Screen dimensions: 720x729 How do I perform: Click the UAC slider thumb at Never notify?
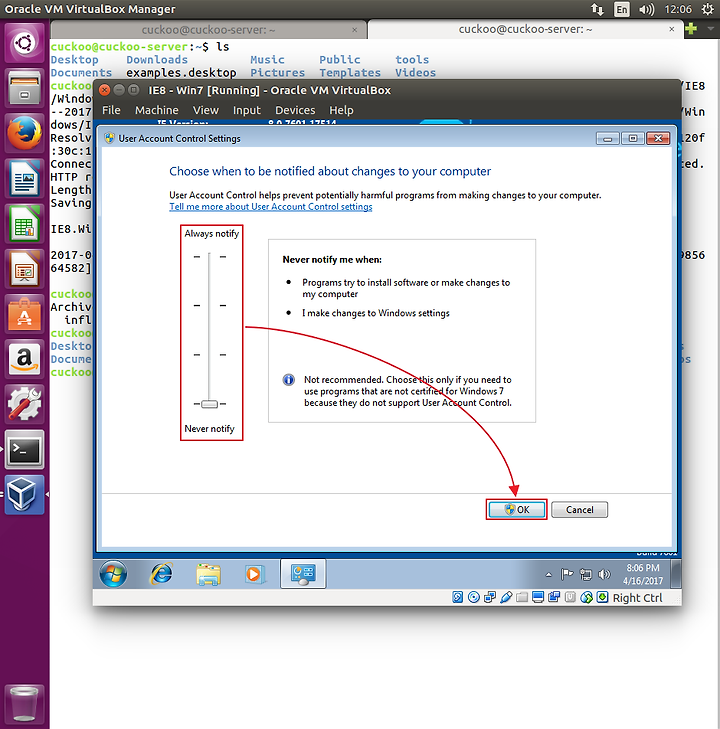[x=209, y=404]
